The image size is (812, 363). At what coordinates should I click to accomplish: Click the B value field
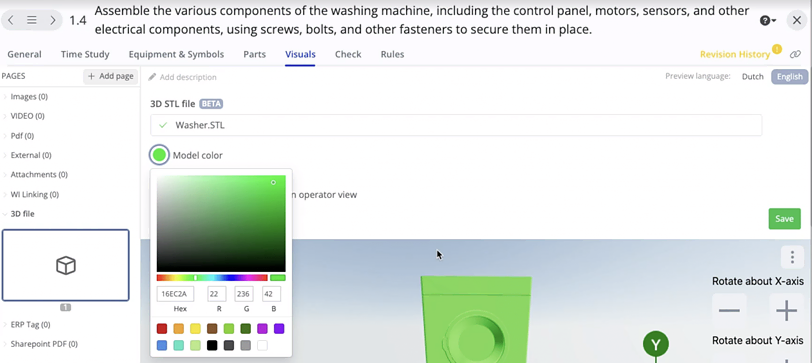point(271,294)
